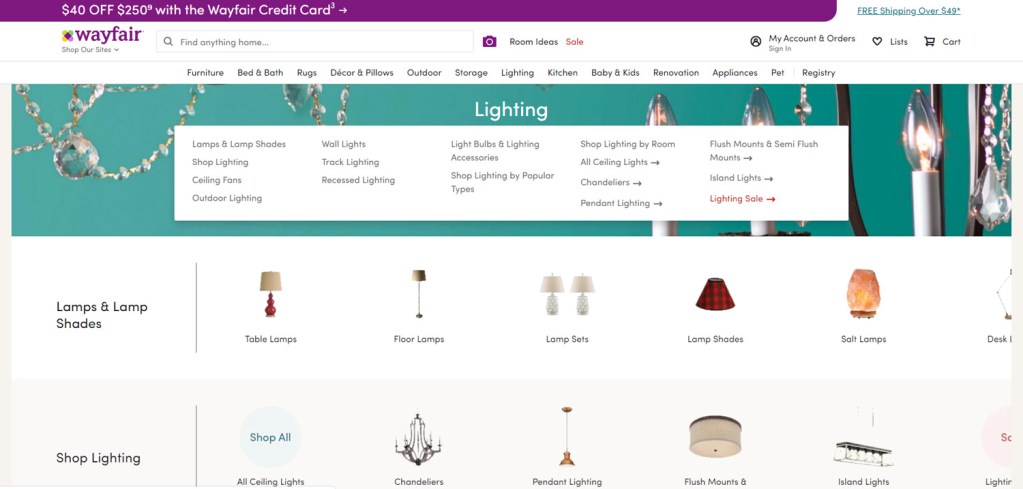Open the Lighting navigation menu

pos(517,73)
